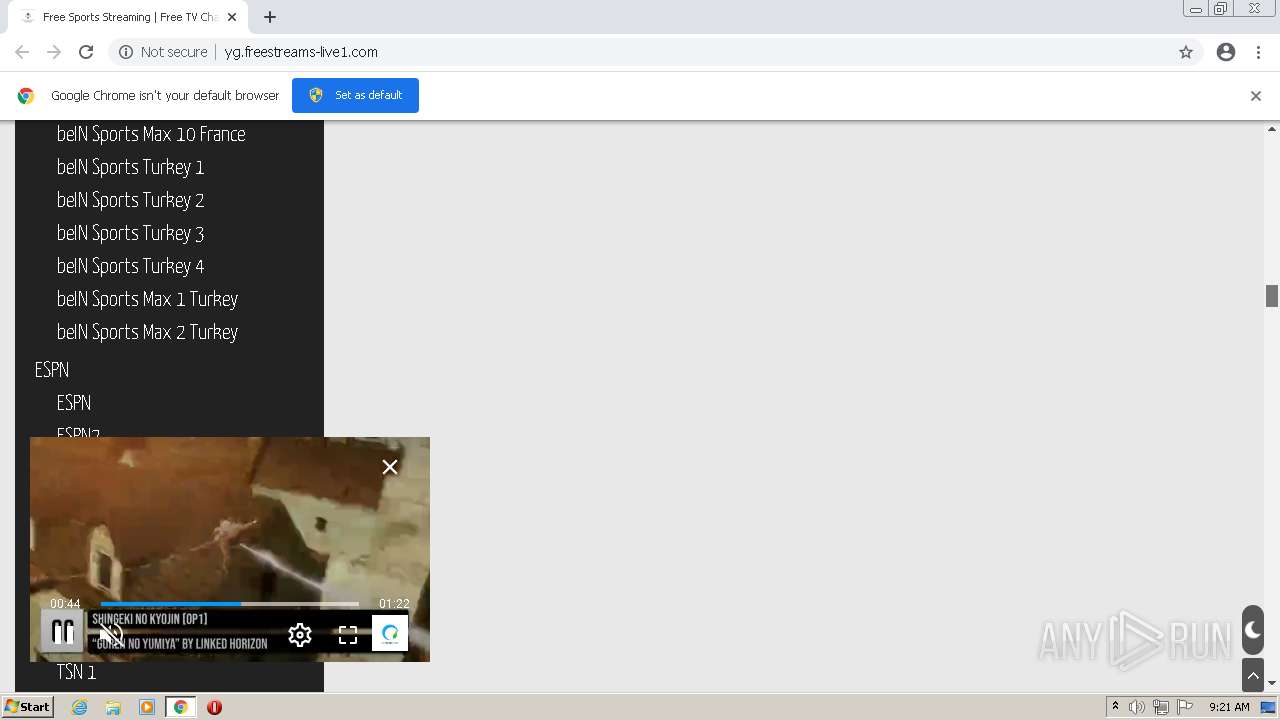Seek on the video progress bar
Image resolution: width=1280 pixels, height=720 pixels.
(229, 604)
